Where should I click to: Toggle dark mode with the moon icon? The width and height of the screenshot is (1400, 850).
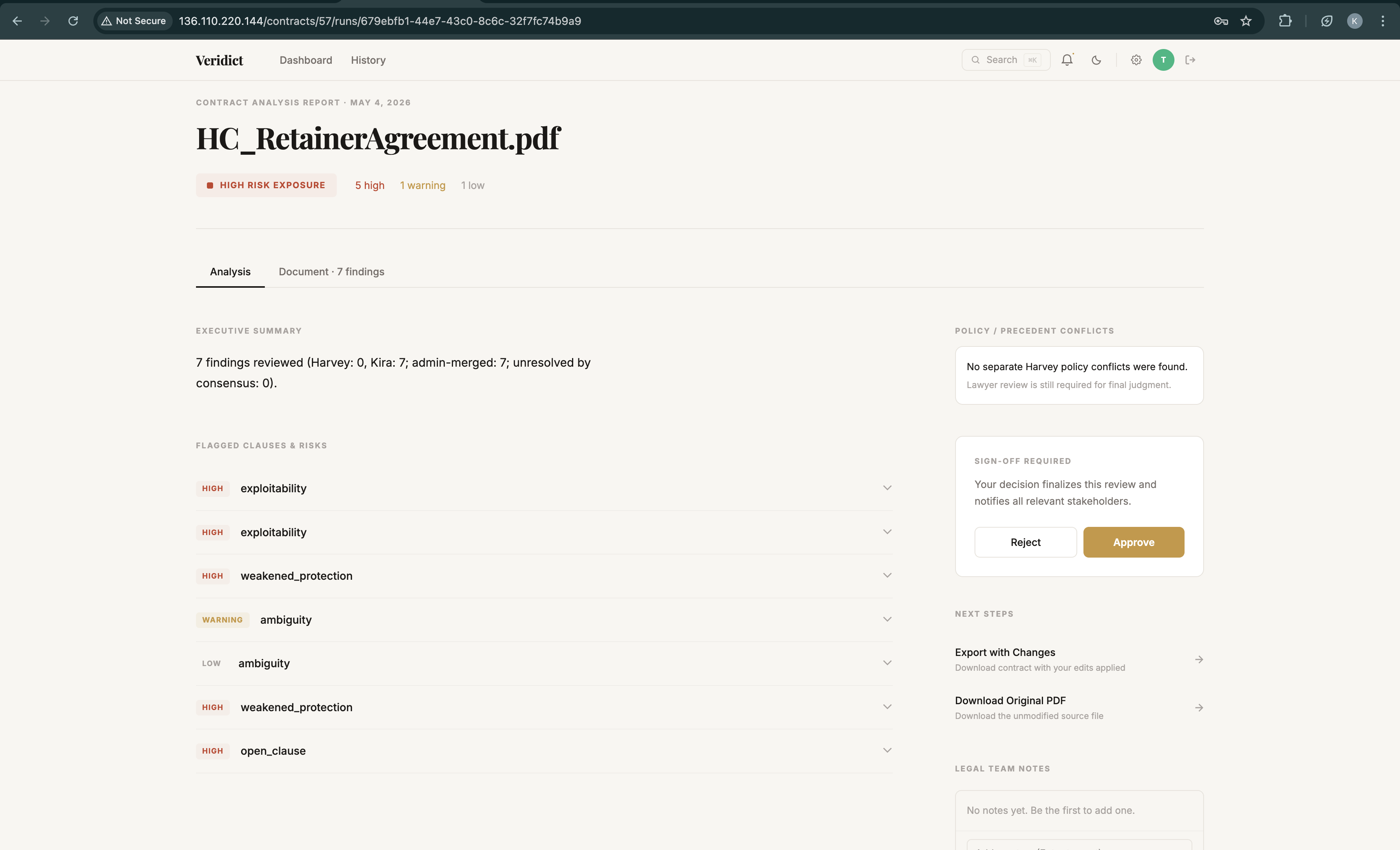pyautogui.click(x=1097, y=59)
